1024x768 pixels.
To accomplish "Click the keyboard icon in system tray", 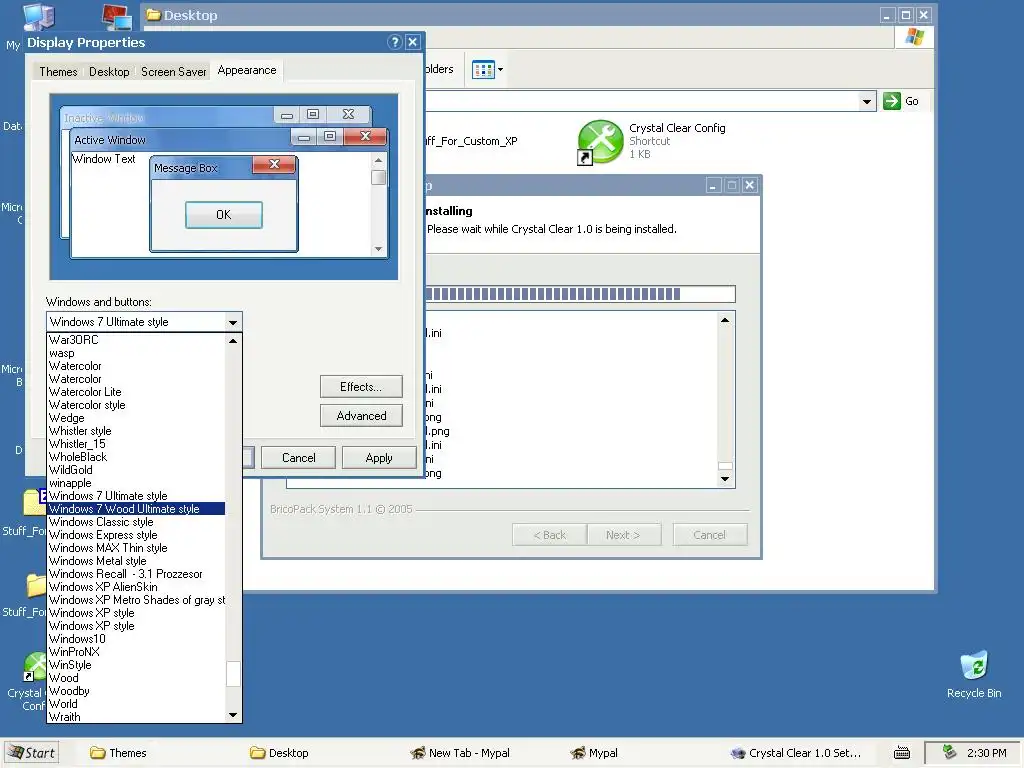I will pos(902,753).
